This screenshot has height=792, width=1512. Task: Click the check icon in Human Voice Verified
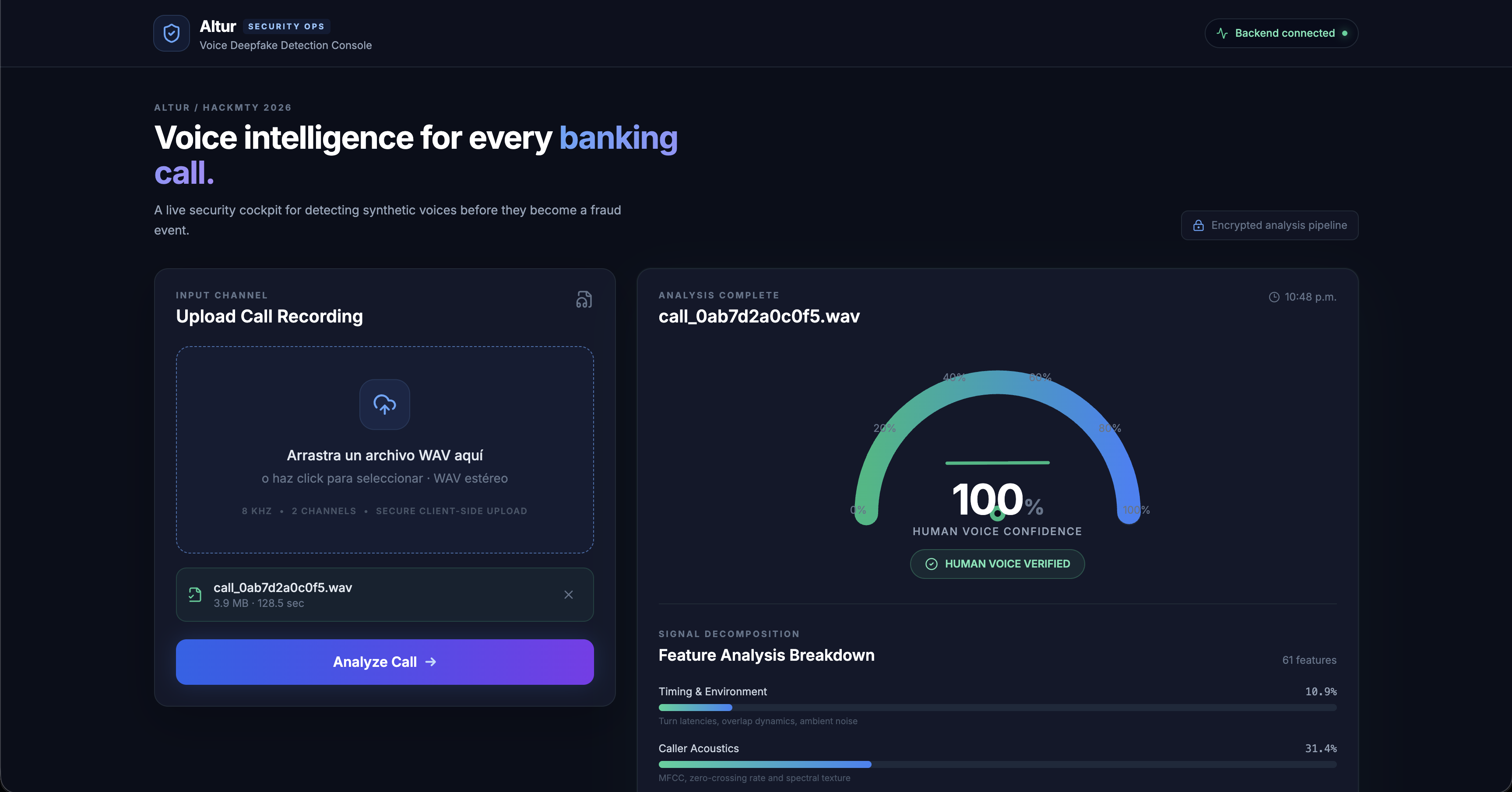[x=932, y=564]
